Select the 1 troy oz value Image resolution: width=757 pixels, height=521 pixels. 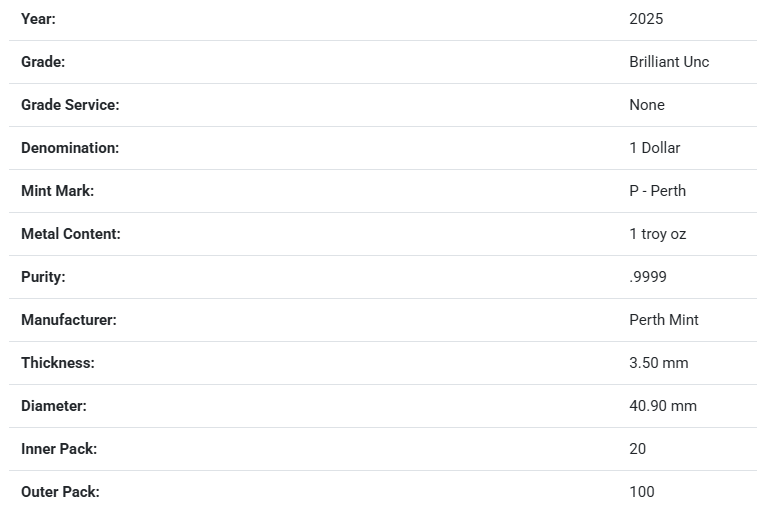[x=657, y=234]
